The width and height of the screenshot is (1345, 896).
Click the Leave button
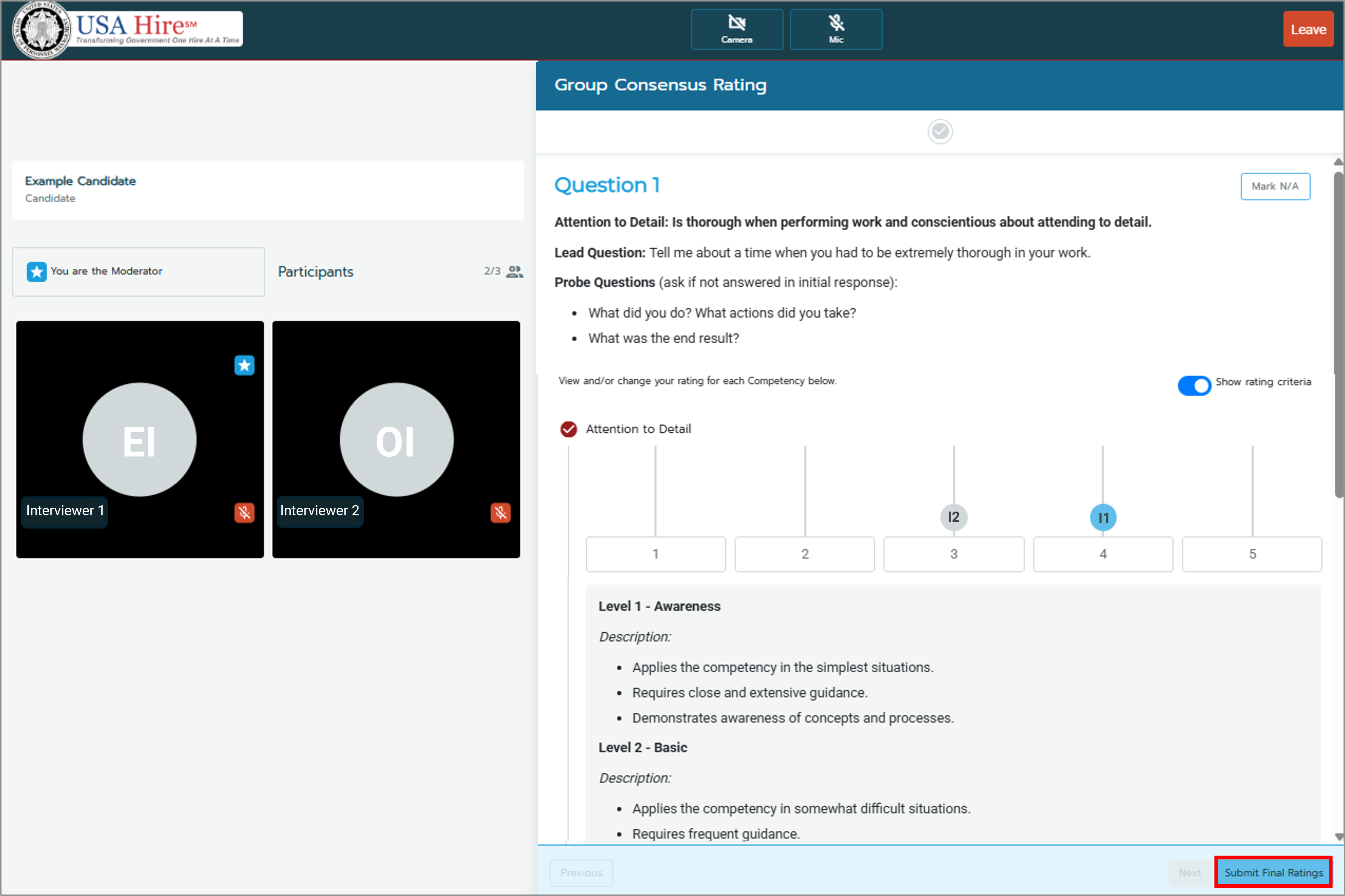click(1308, 29)
